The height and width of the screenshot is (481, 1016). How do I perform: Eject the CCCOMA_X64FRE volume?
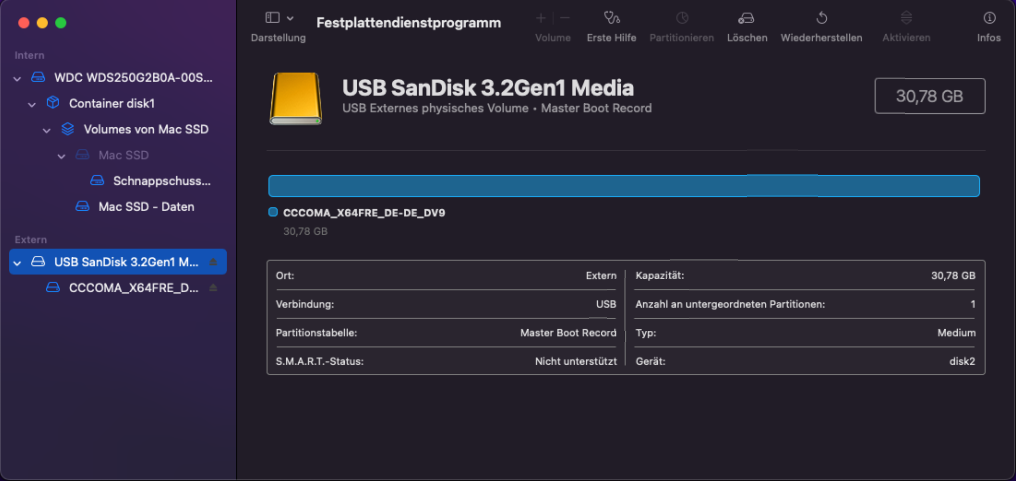pyautogui.click(x=213, y=288)
